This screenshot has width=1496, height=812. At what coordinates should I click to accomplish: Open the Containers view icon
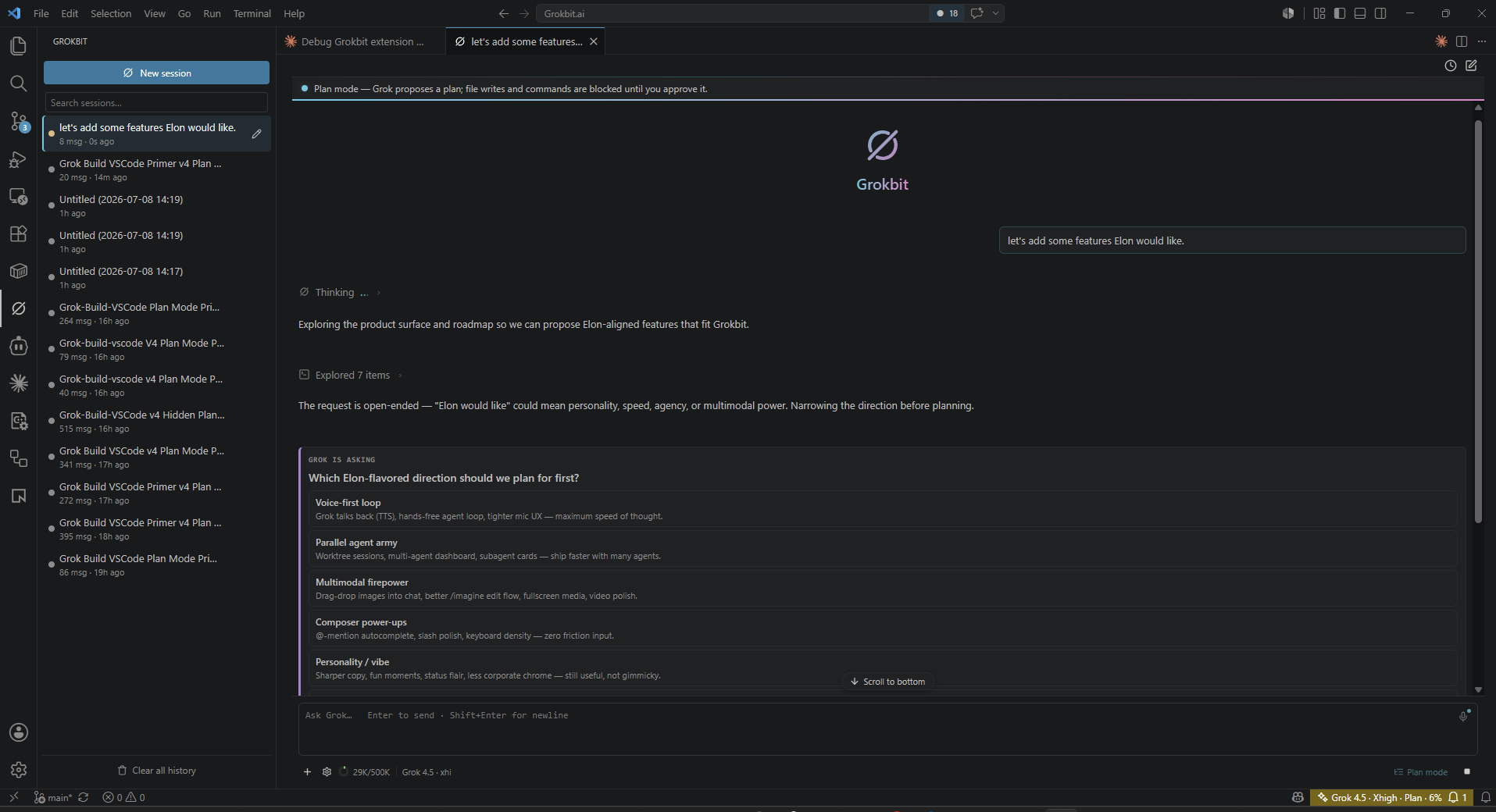(18, 271)
